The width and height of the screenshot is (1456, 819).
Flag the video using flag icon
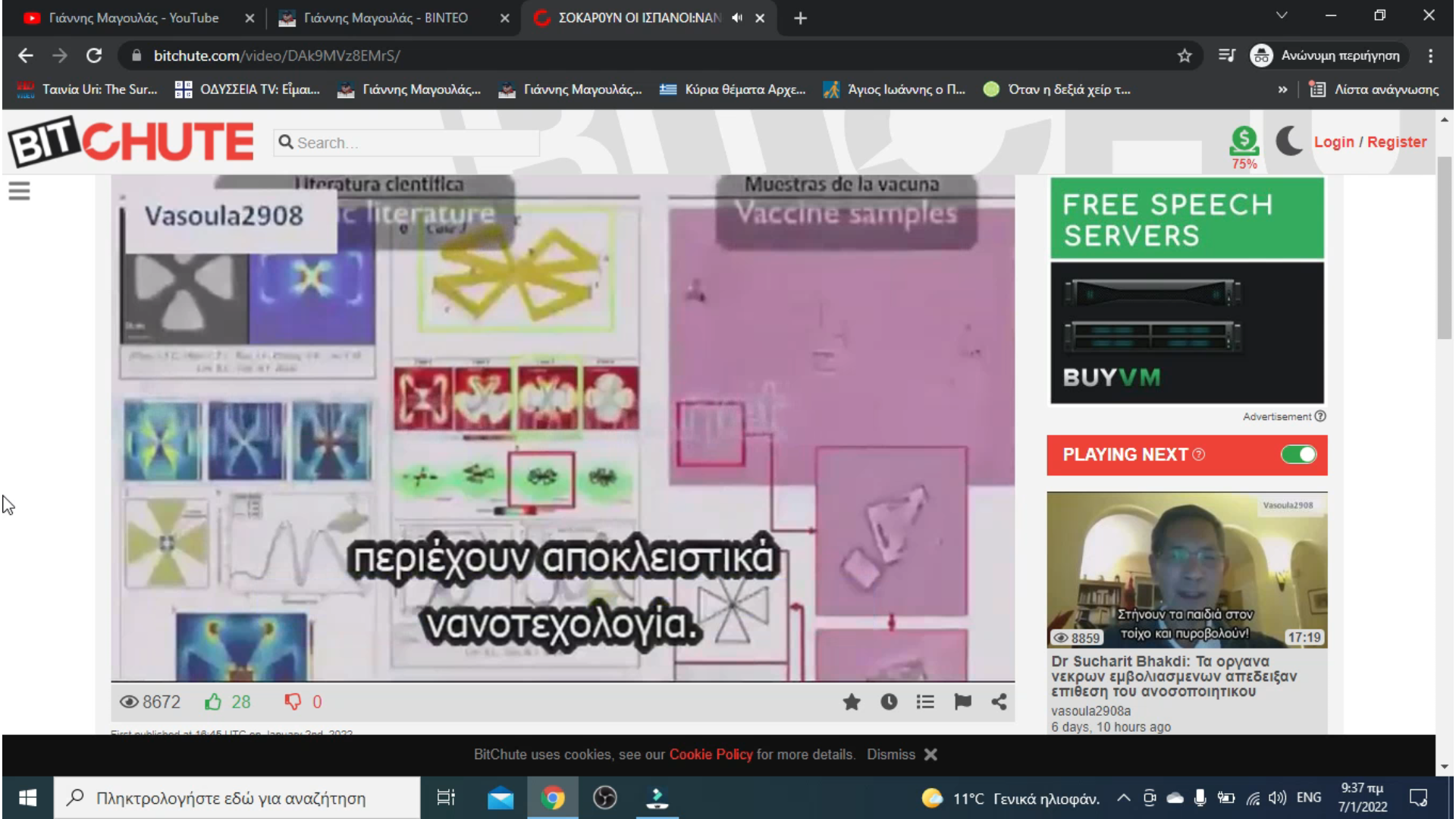pyautogui.click(x=962, y=702)
